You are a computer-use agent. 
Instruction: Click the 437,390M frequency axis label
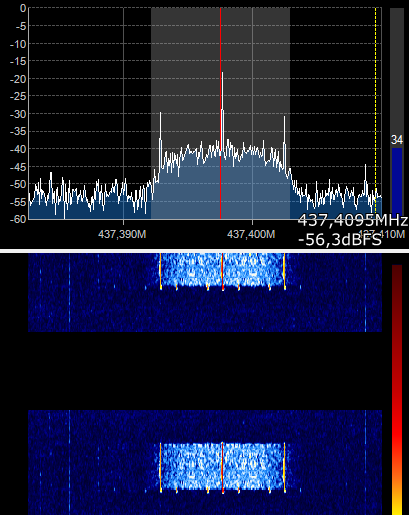click(122, 234)
